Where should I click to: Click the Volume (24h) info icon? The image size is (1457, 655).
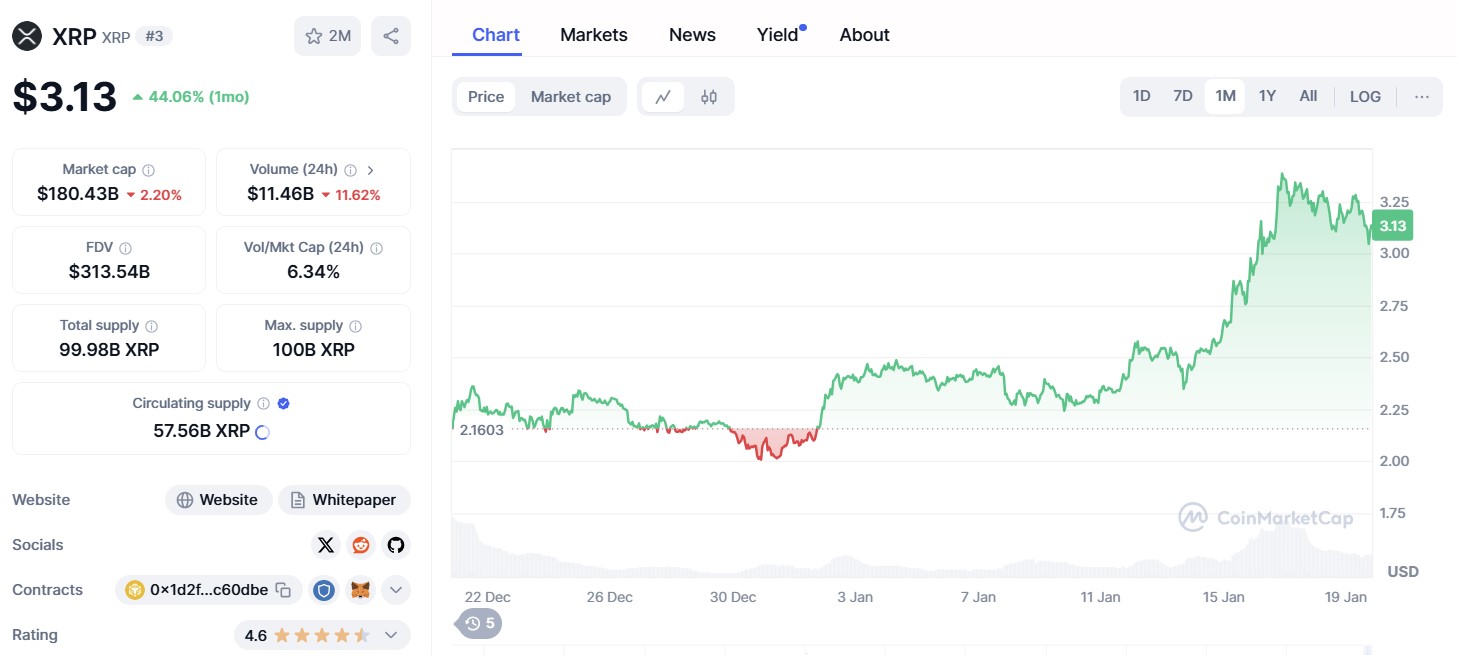350,170
